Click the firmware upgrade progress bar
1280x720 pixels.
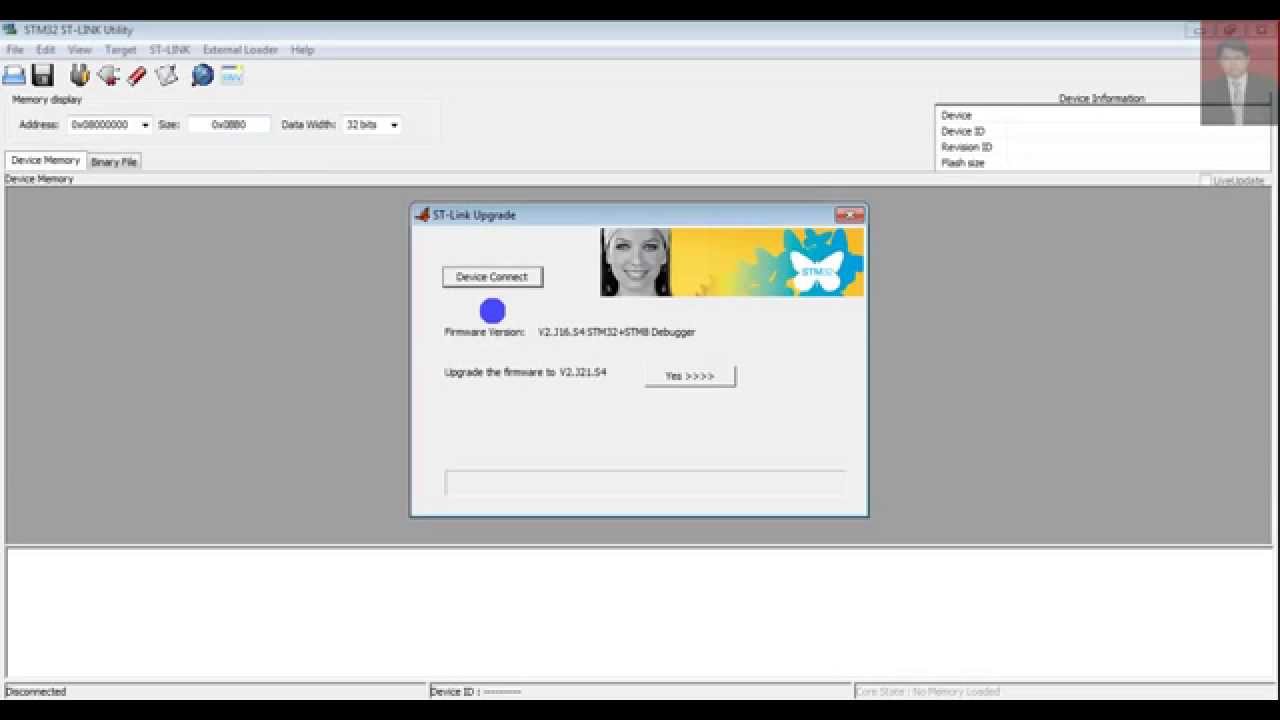[645, 483]
